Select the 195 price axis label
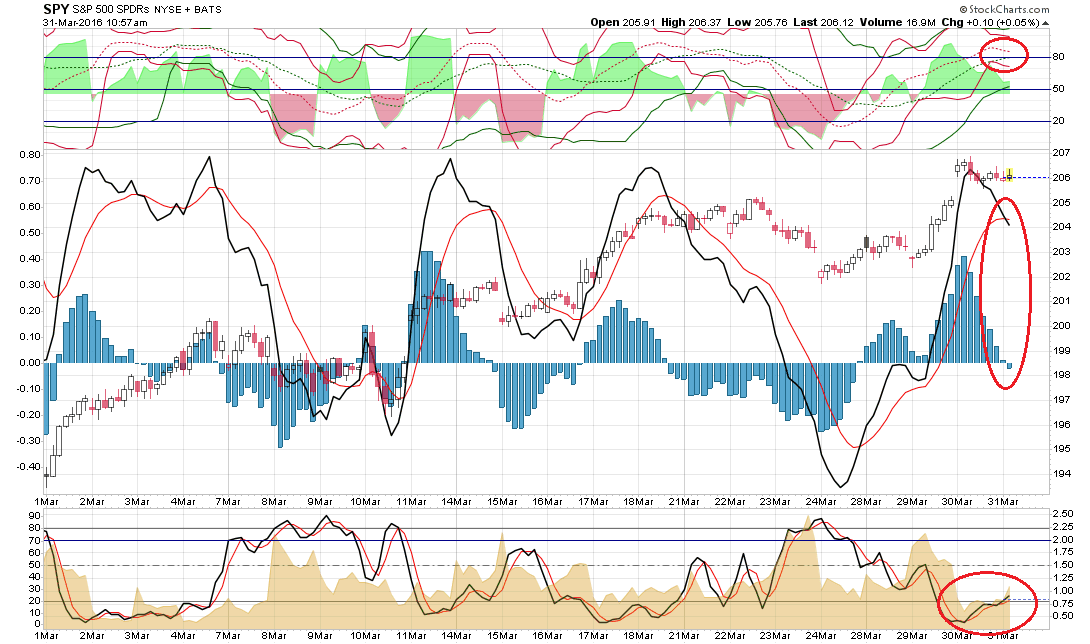Image resolution: width=1090 pixels, height=644 pixels. 1061,449
